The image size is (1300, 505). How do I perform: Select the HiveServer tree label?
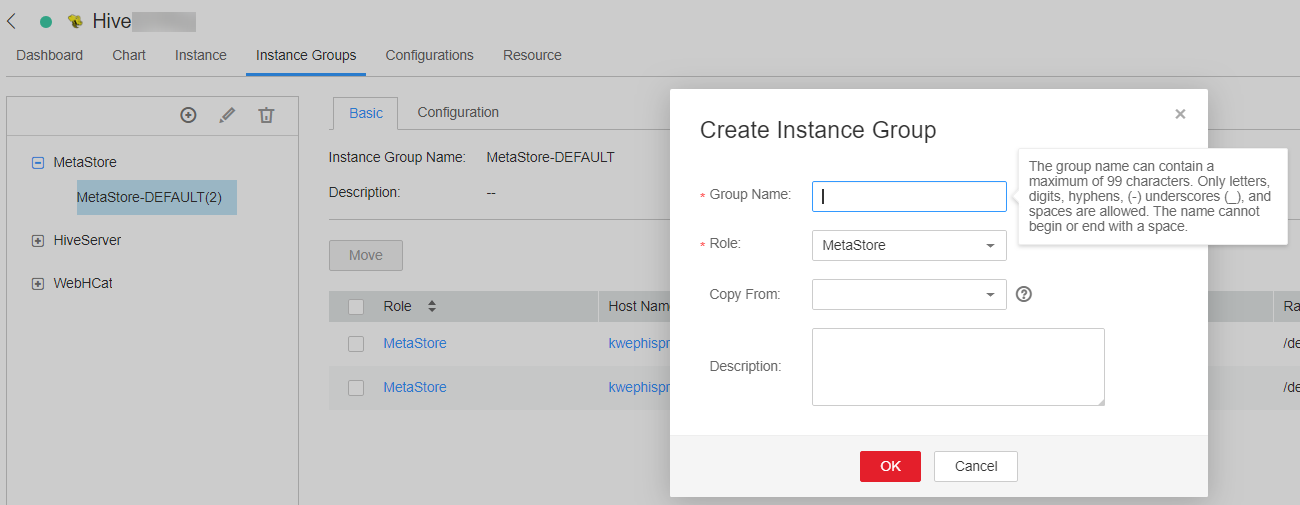click(x=87, y=241)
